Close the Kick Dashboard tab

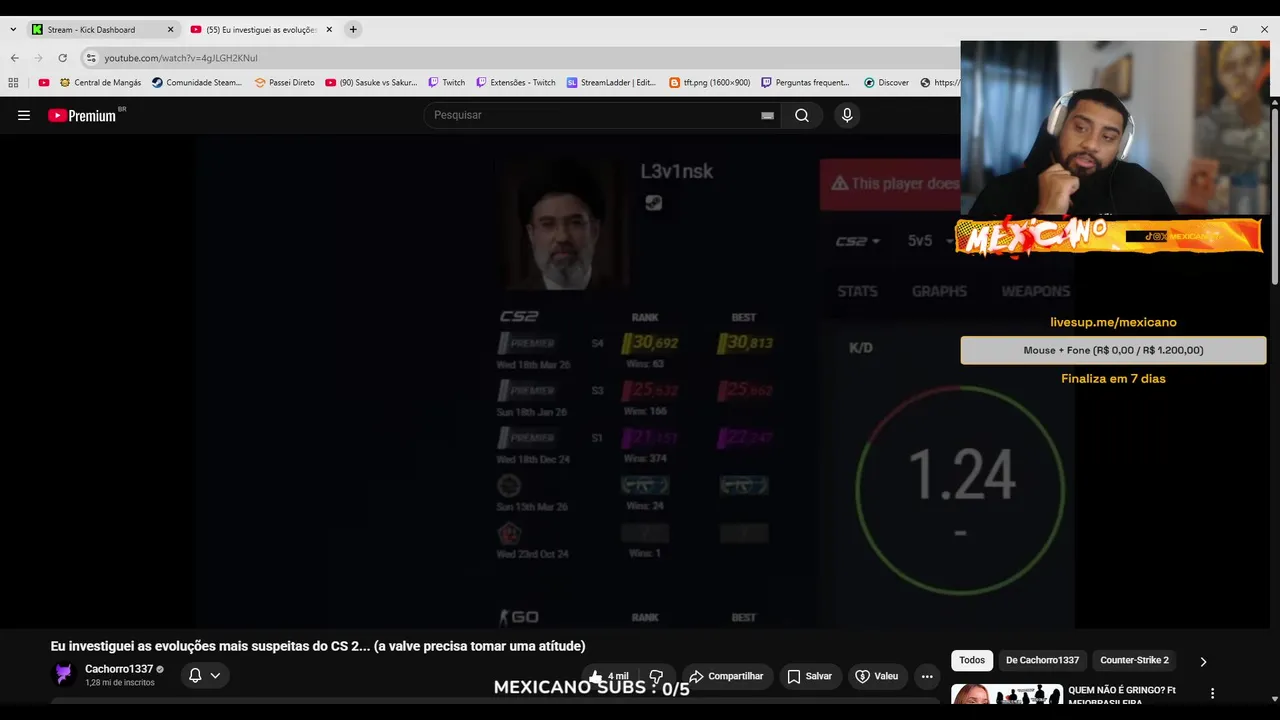point(170,30)
